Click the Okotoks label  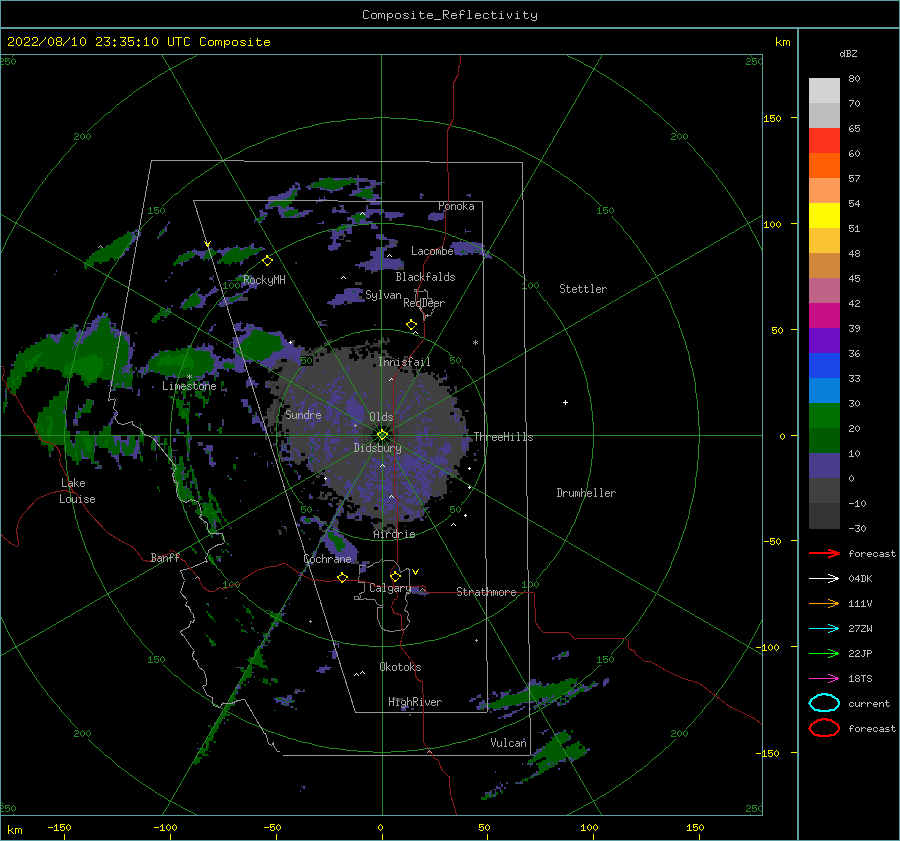coord(400,667)
